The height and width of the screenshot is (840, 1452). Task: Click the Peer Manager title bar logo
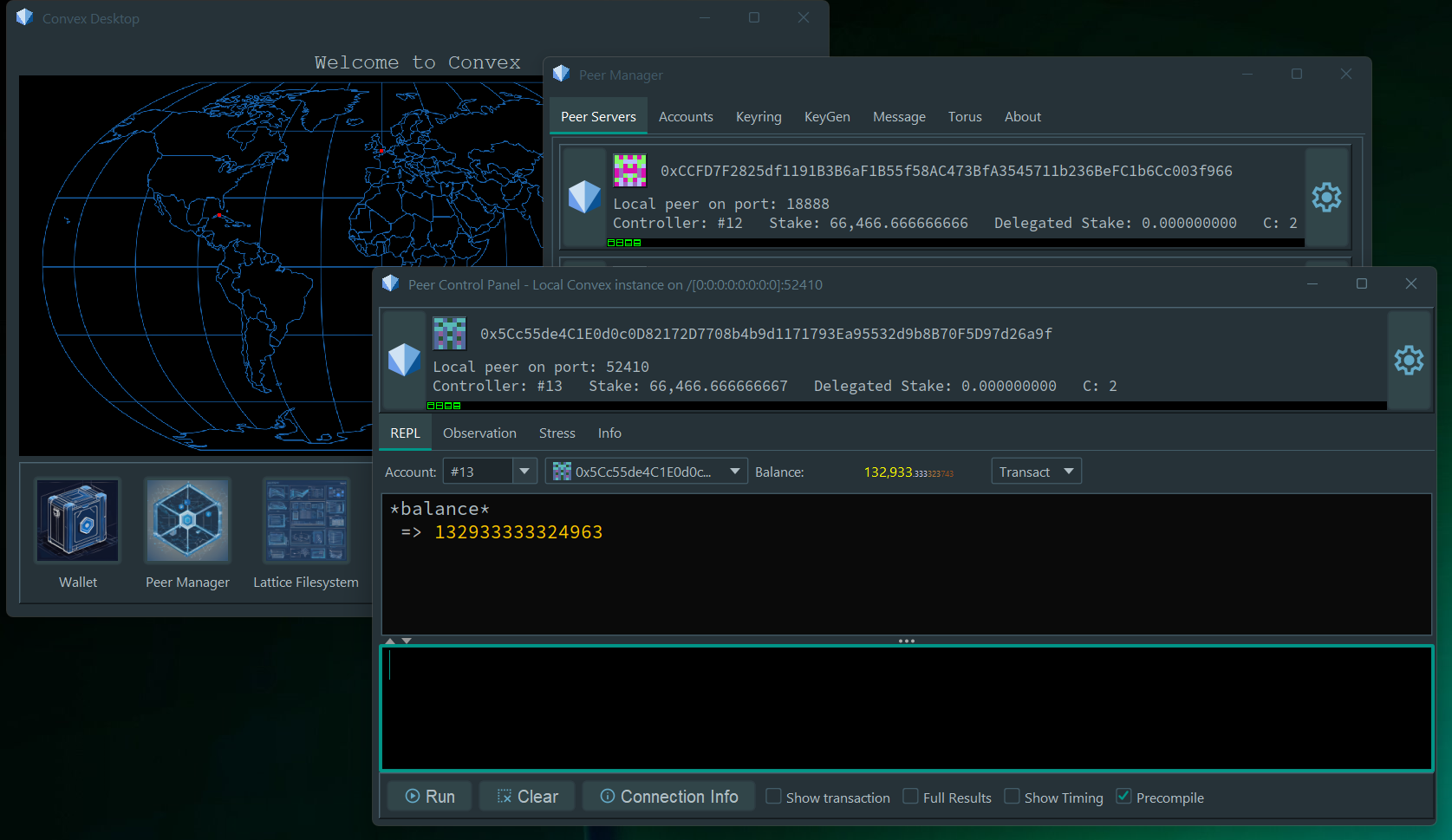click(562, 74)
